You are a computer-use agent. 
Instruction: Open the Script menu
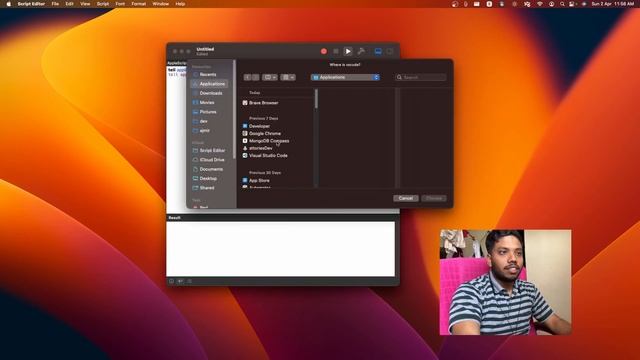pos(103,4)
